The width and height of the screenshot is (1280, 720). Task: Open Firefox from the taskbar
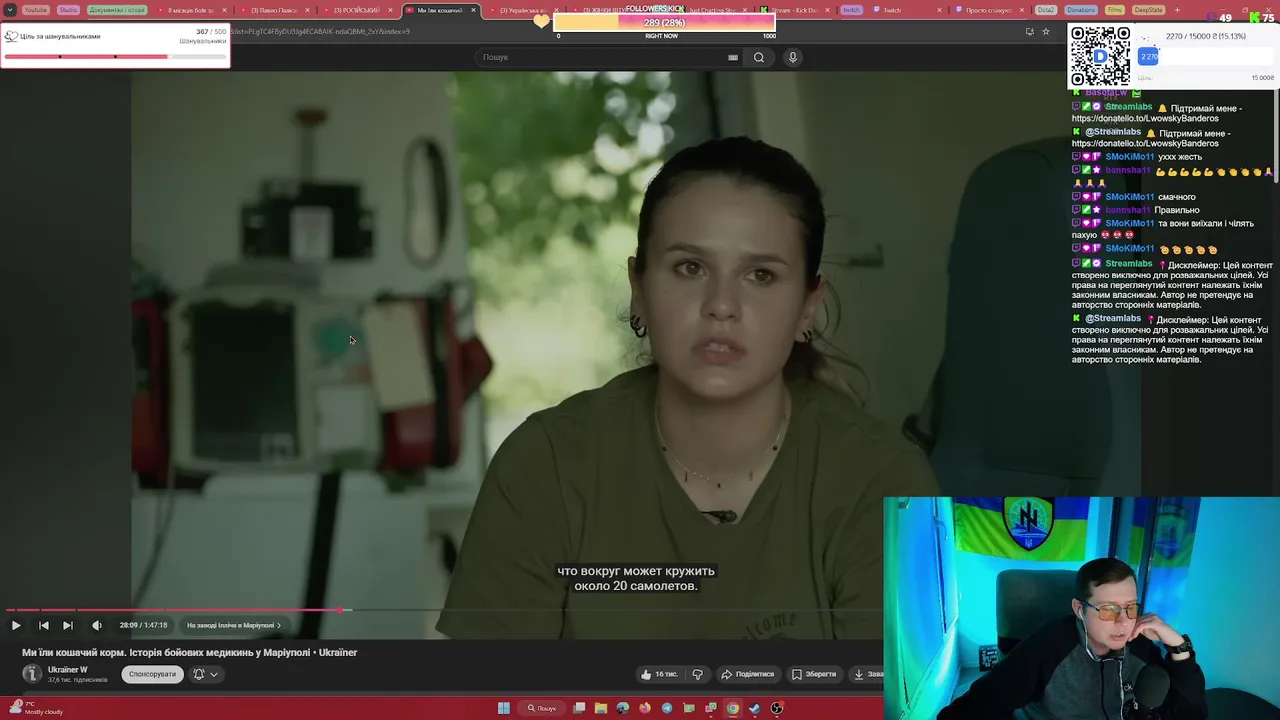pyautogui.click(x=645, y=708)
